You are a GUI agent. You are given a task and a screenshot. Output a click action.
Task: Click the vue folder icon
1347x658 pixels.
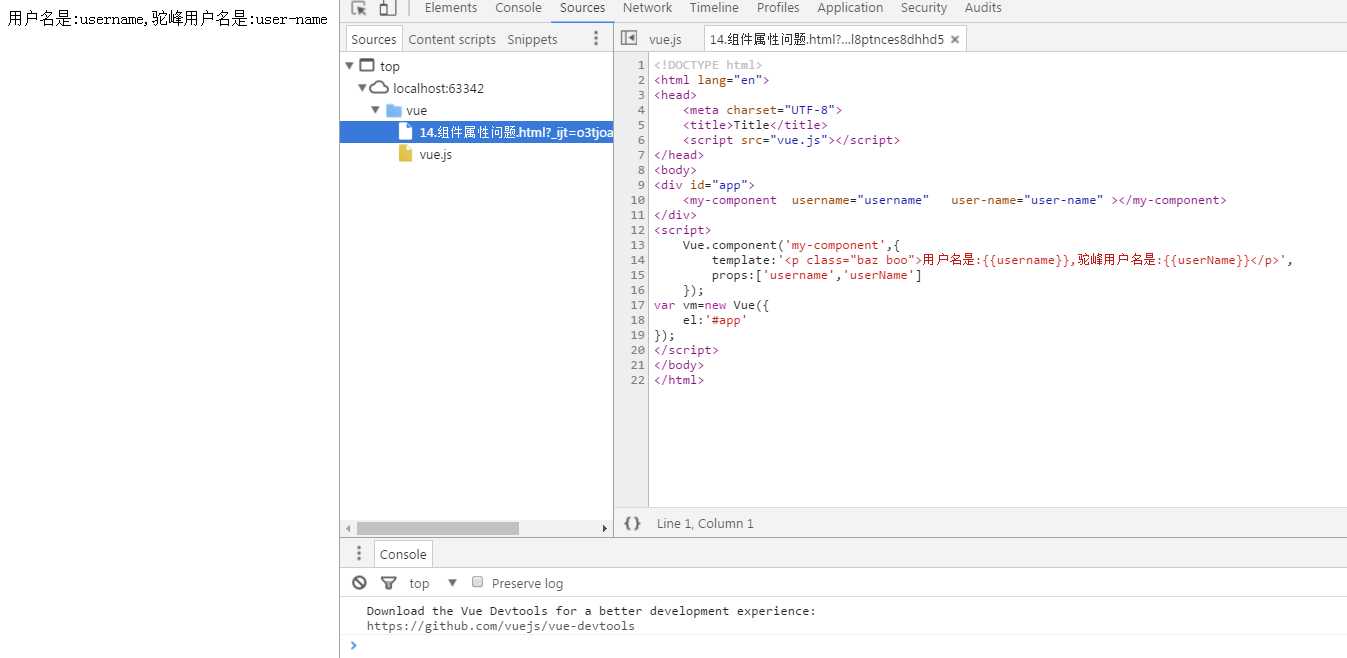(x=393, y=110)
